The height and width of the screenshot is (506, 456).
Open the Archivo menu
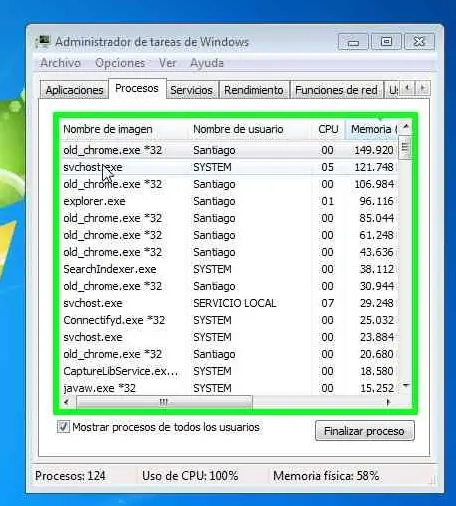pos(60,63)
